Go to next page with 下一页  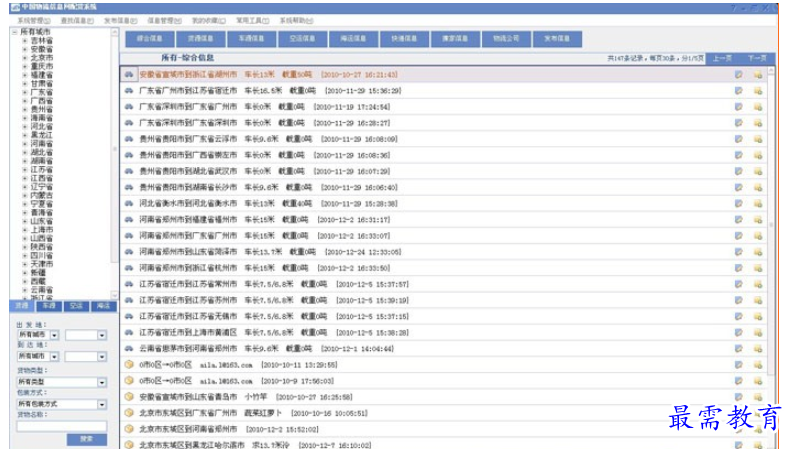(x=757, y=58)
